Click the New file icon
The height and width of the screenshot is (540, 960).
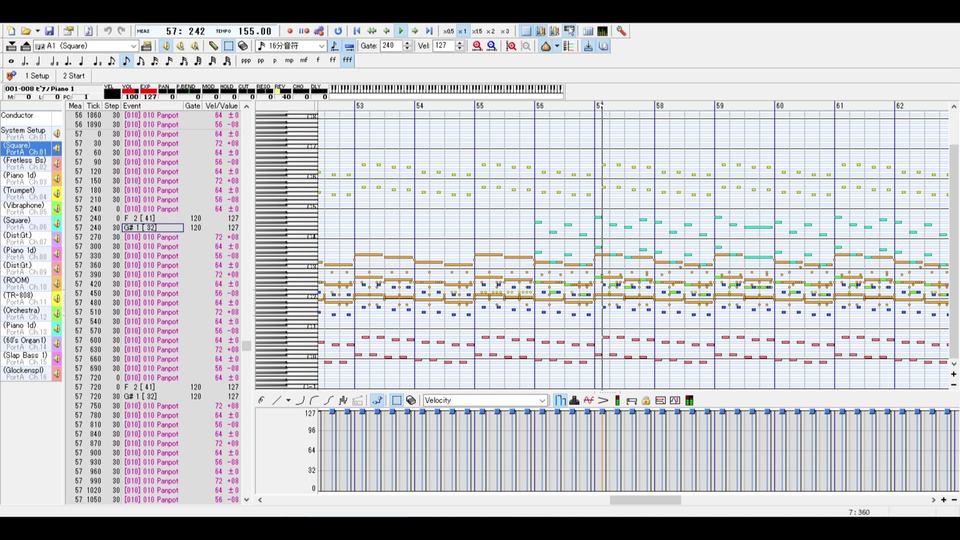click(x=11, y=31)
